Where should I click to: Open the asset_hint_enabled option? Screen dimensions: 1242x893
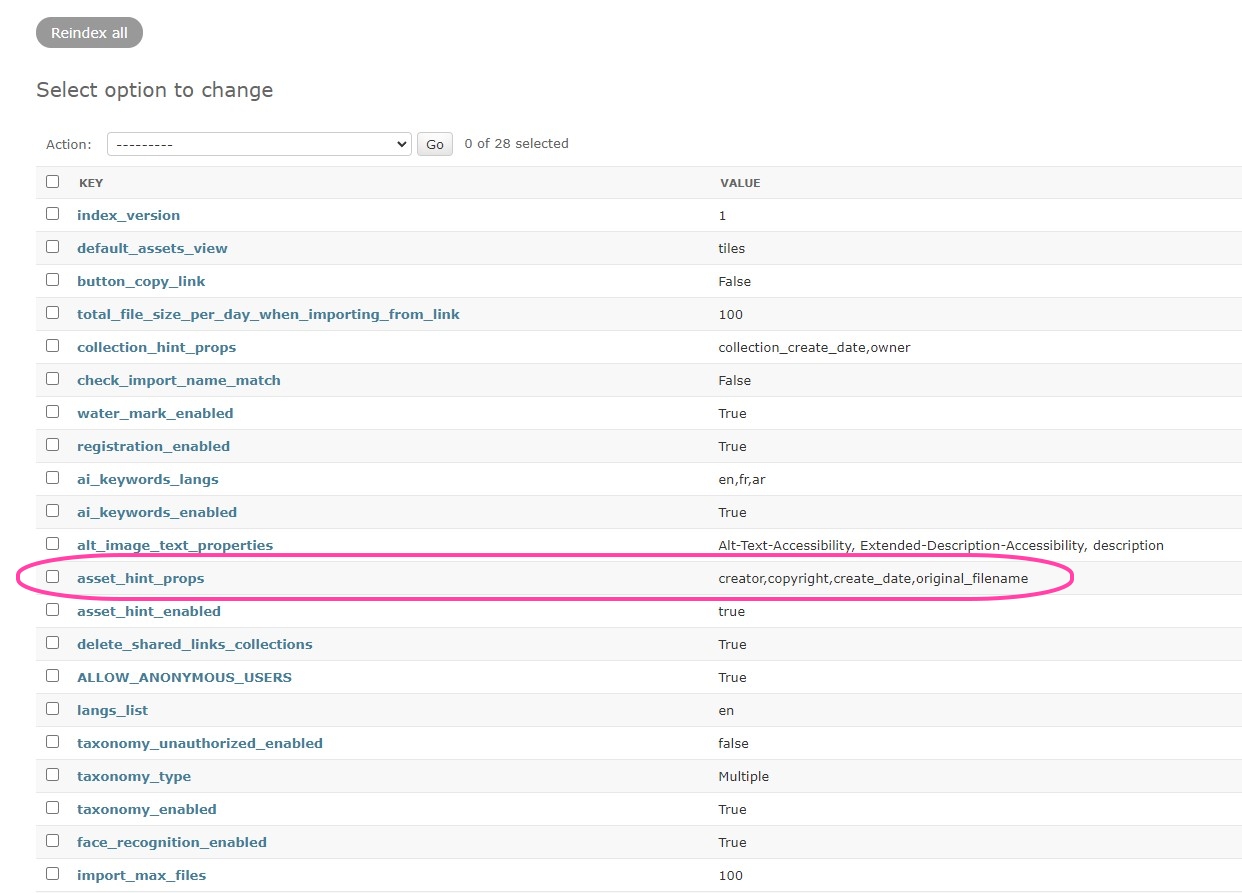point(149,611)
